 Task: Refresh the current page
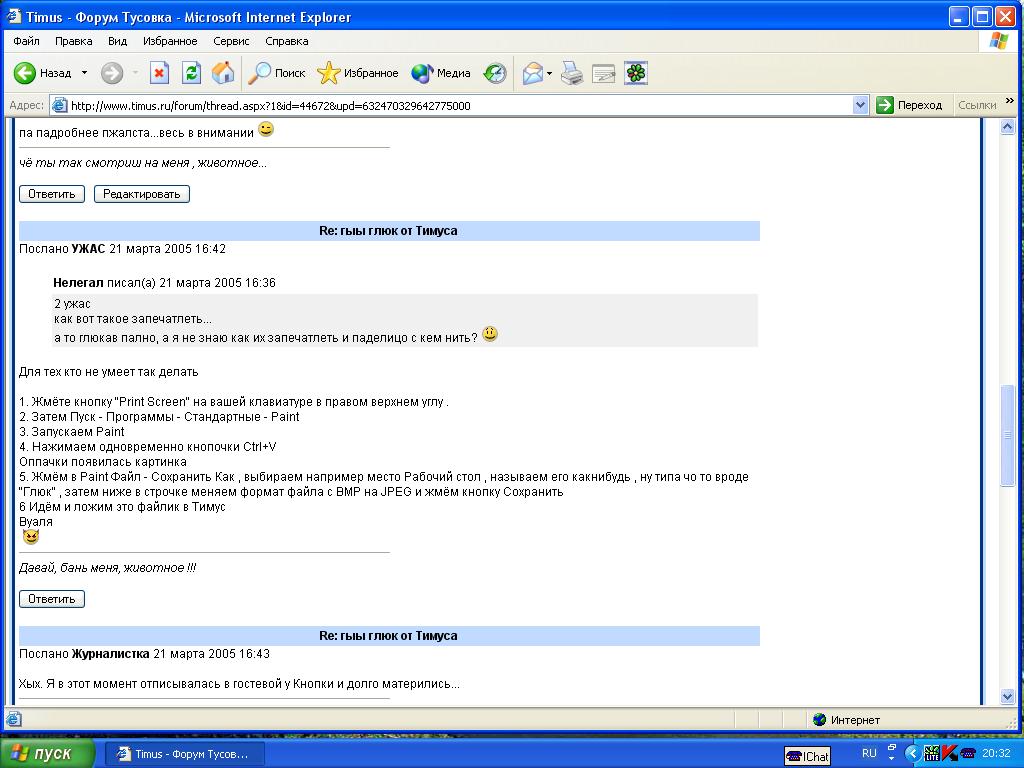[x=191, y=73]
